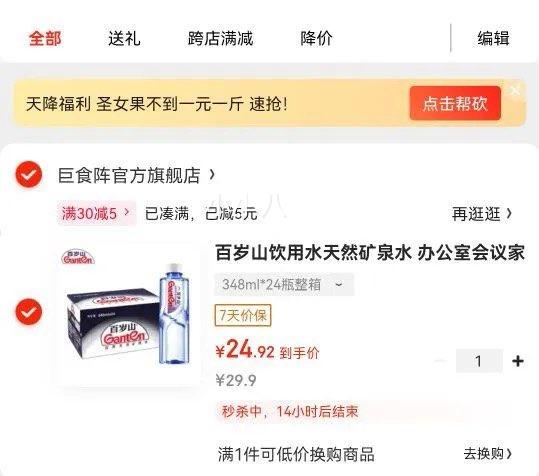Click the quantity field showing 1
This screenshot has width=539, height=476.
click(x=479, y=361)
